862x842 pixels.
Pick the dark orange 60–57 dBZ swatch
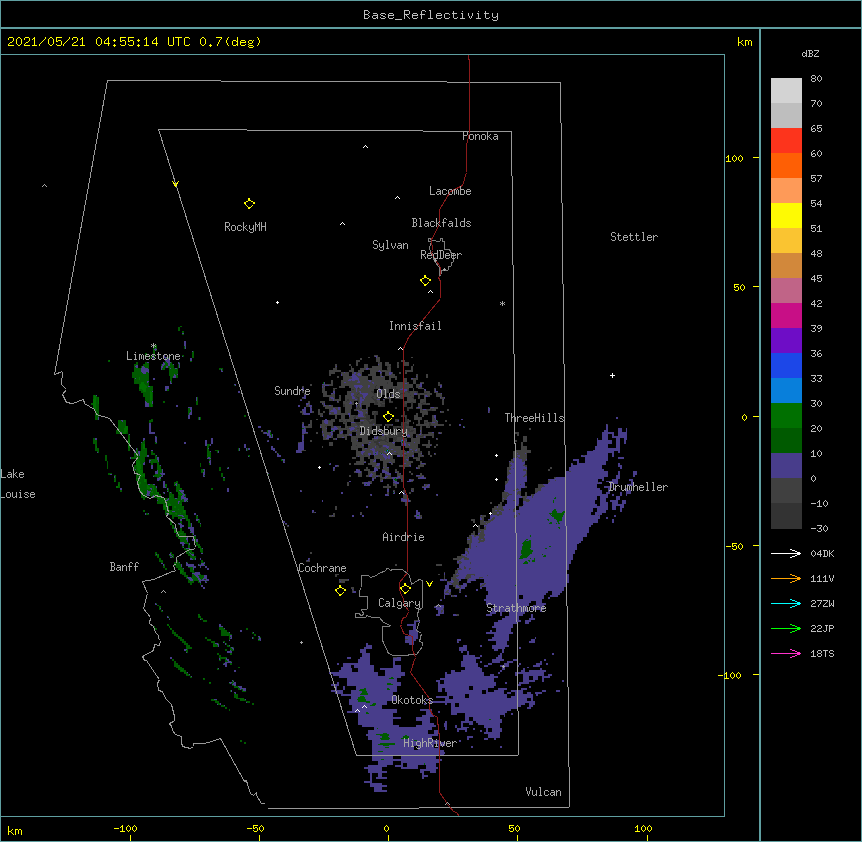(x=786, y=165)
